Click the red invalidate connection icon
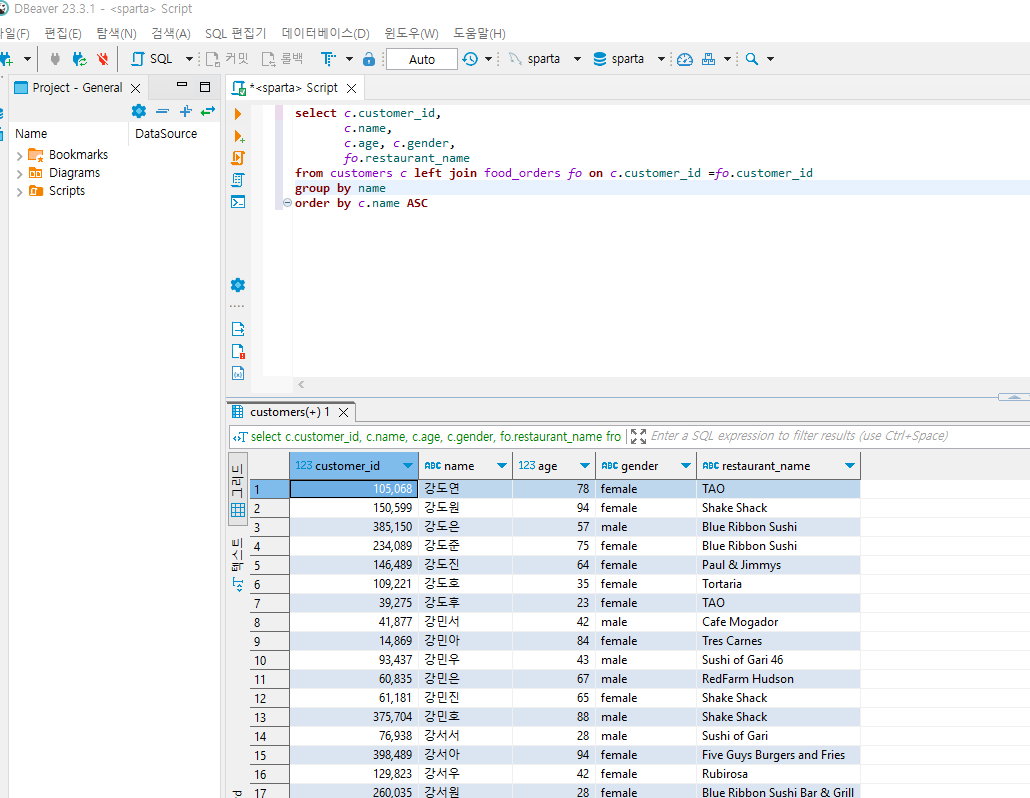1030x798 pixels. point(102,59)
